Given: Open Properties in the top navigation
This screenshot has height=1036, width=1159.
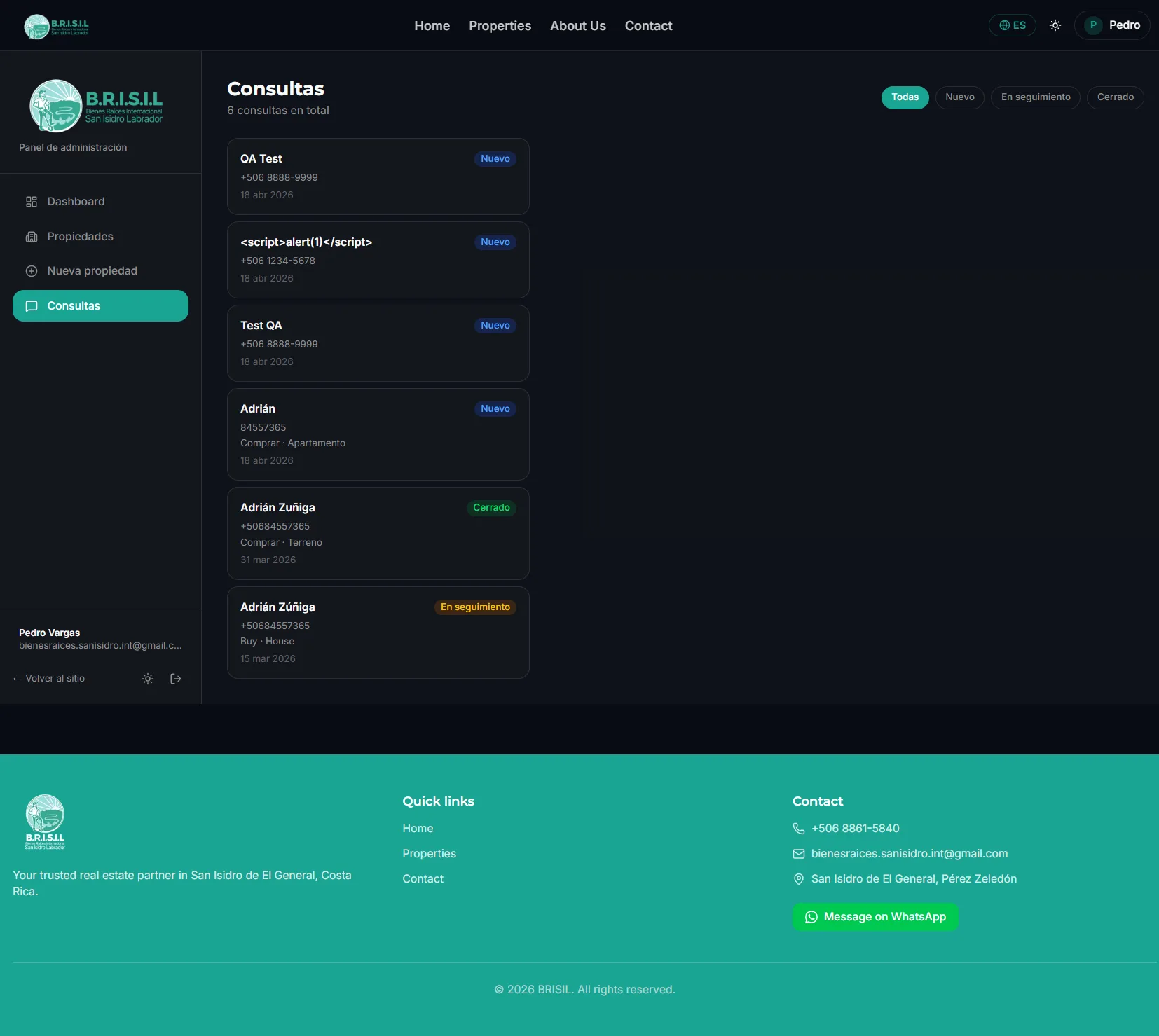Looking at the screenshot, I should [500, 26].
